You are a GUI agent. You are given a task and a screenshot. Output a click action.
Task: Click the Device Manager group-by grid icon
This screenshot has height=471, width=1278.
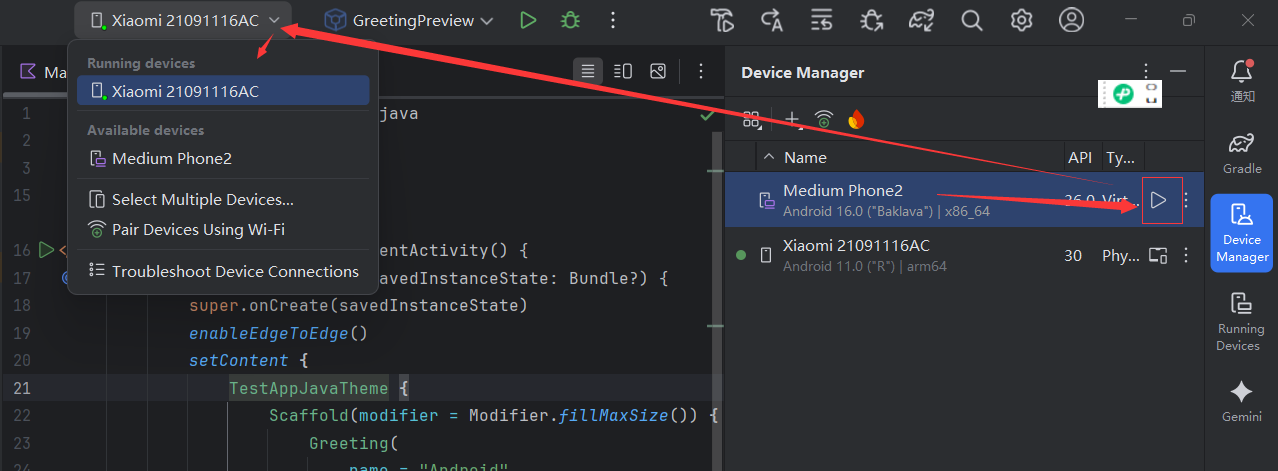coord(751,119)
